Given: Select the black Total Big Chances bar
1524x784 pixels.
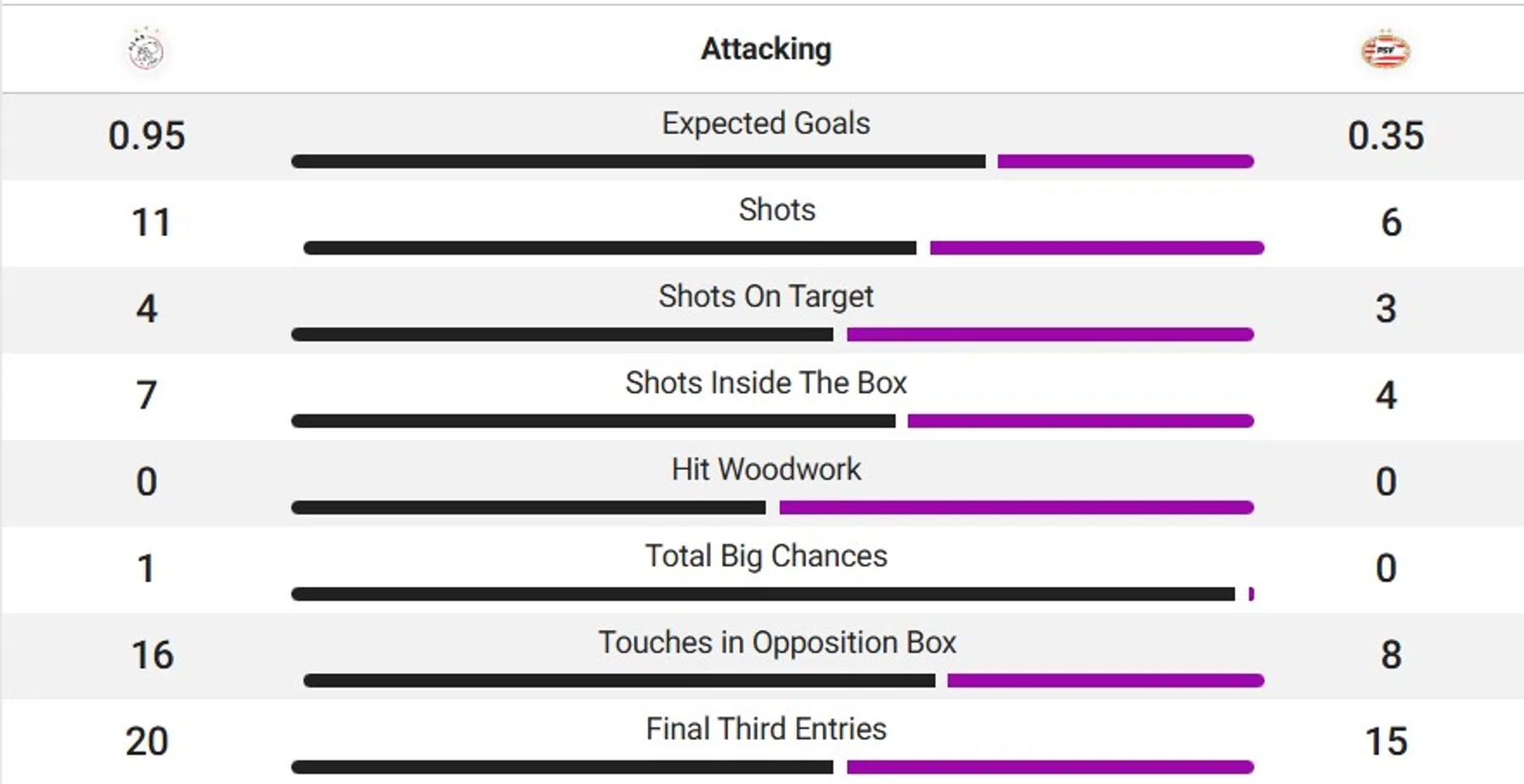Looking at the screenshot, I should [x=762, y=594].
